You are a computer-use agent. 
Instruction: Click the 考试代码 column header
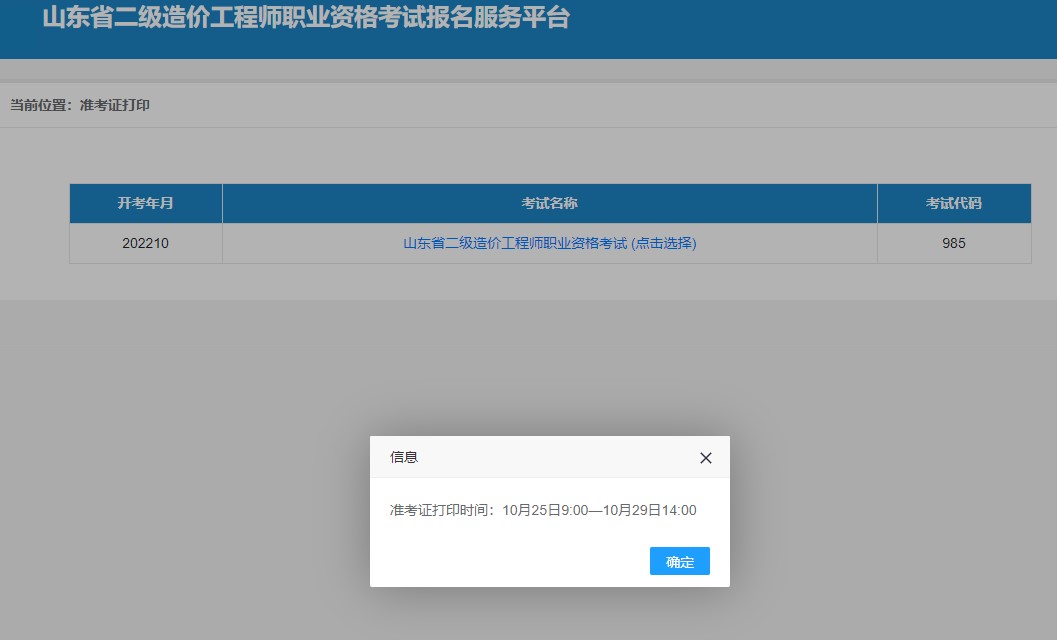coord(953,203)
